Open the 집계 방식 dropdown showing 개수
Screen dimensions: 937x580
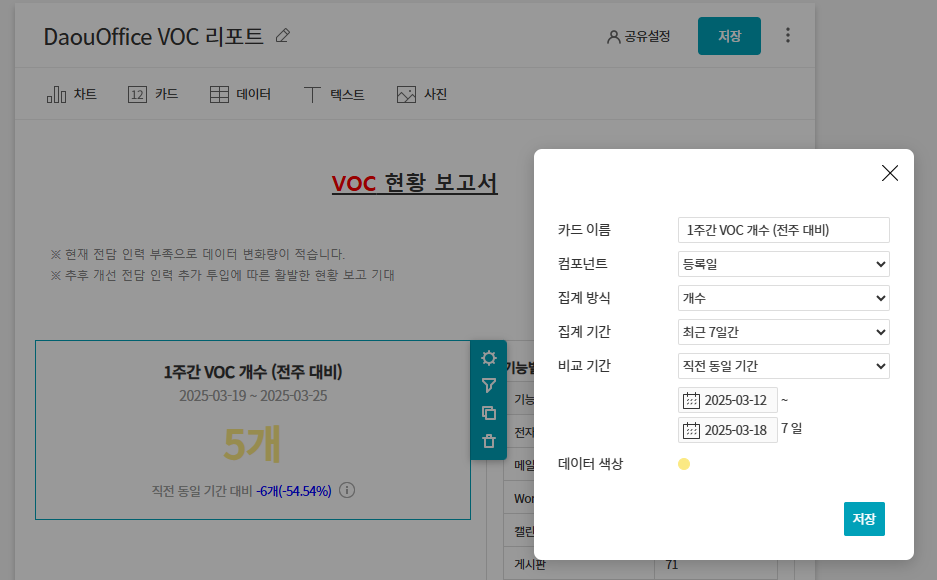tap(783, 298)
